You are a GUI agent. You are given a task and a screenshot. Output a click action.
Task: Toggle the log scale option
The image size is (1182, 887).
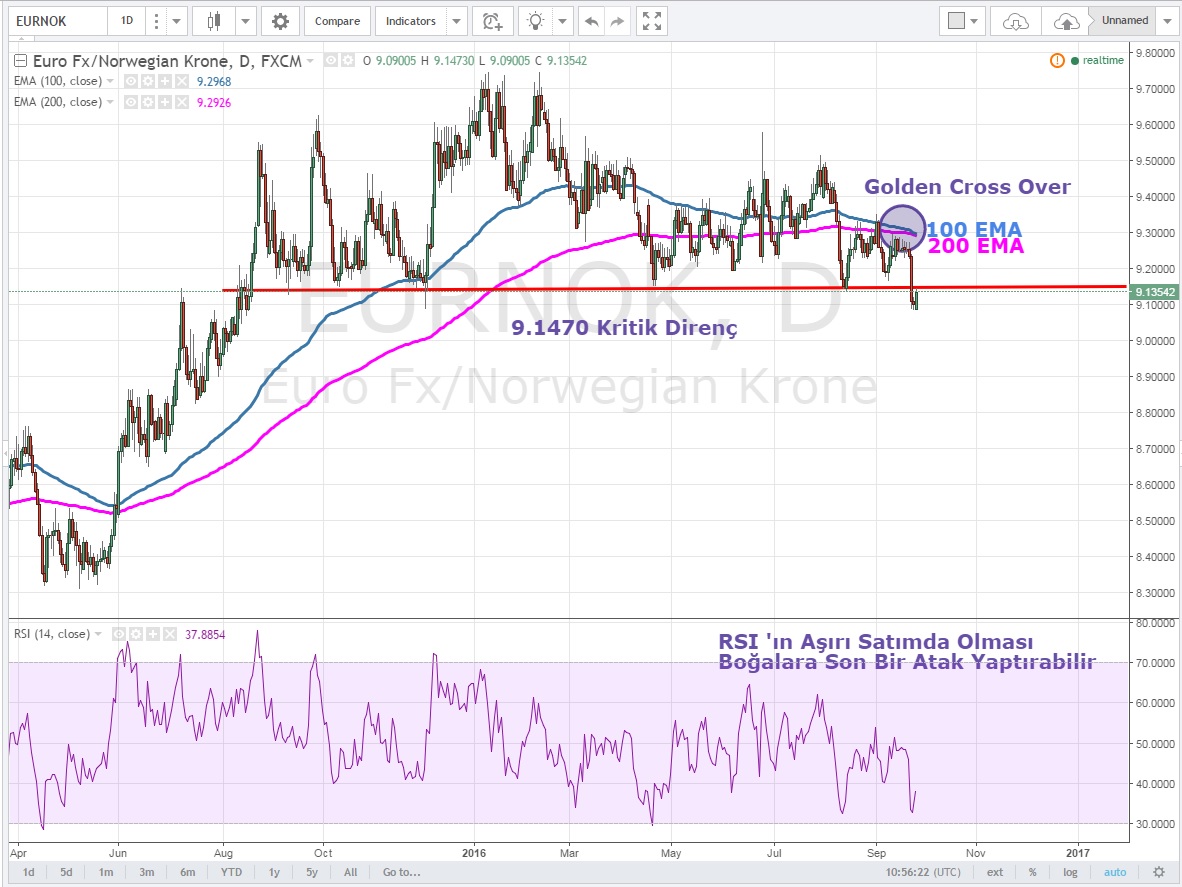click(1070, 872)
